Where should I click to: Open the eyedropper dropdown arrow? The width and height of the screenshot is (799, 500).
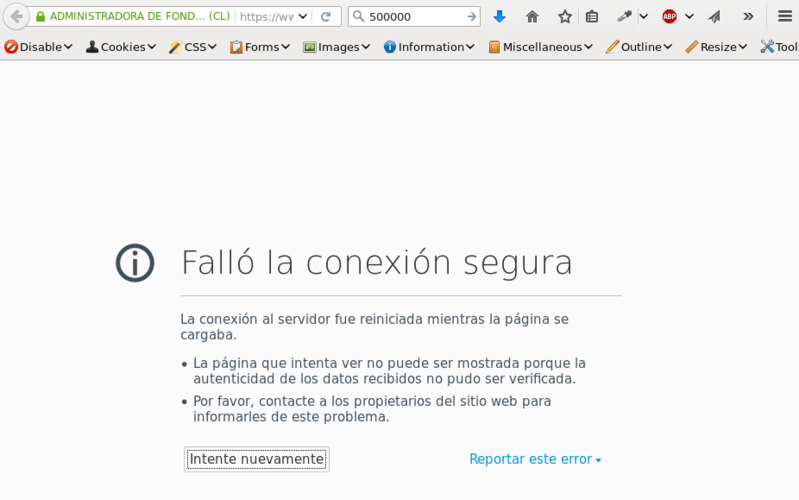(643, 17)
